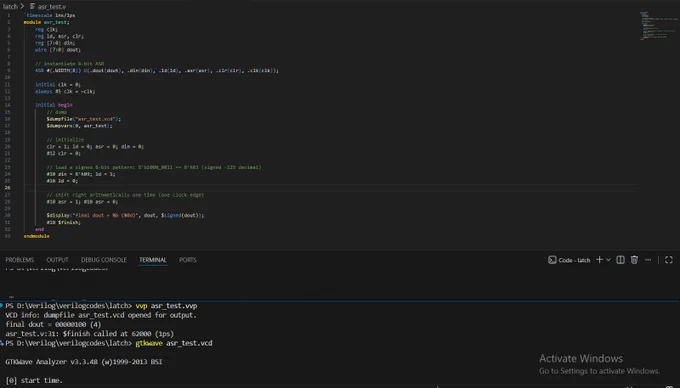680x388 pixels.
Task: Kill the terminal using the trash icon
Action: click(x=634, y=260)
